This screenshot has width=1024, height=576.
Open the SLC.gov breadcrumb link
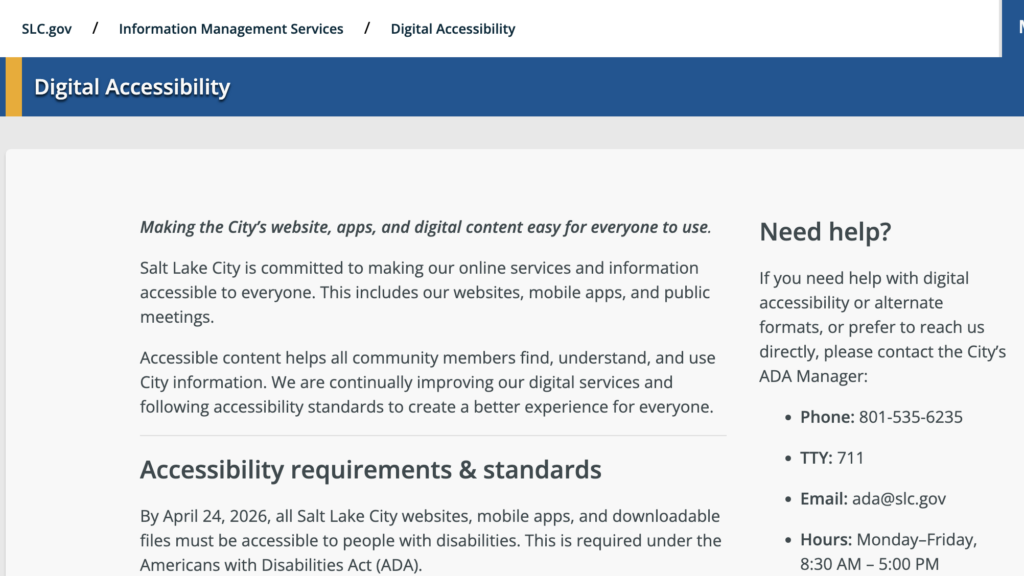click(x=47, y=29)
